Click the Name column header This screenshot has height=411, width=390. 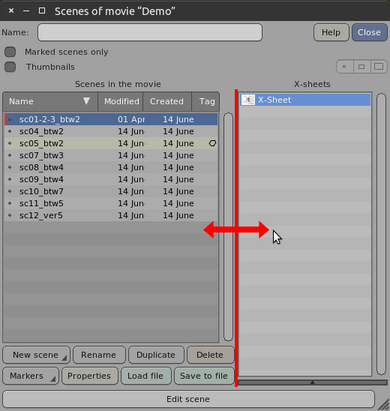click(x=50, y=101)
